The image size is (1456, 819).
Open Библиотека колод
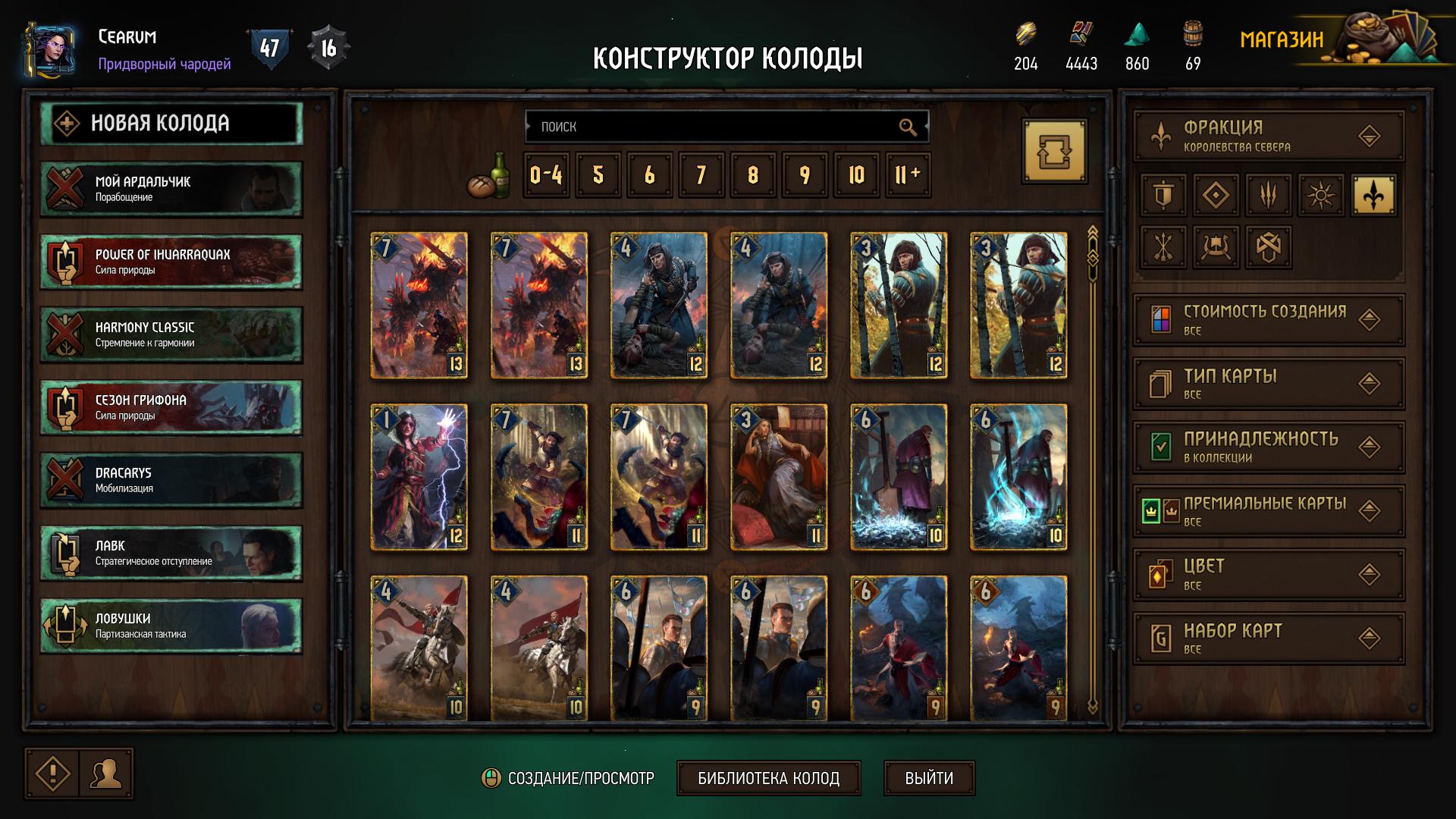768,778
